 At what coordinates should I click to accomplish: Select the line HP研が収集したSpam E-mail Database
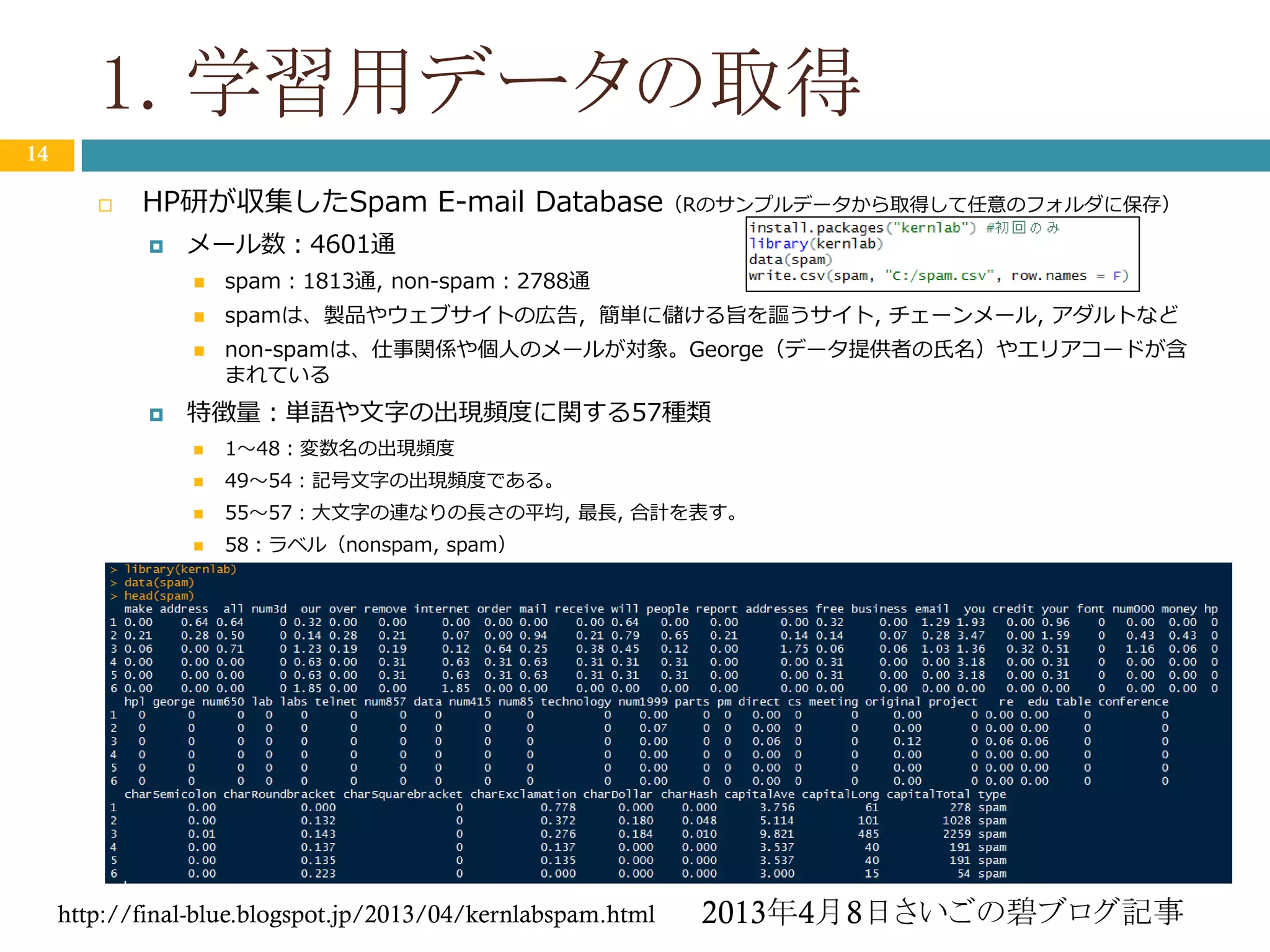pyautogui.click(x=403, y=202)
